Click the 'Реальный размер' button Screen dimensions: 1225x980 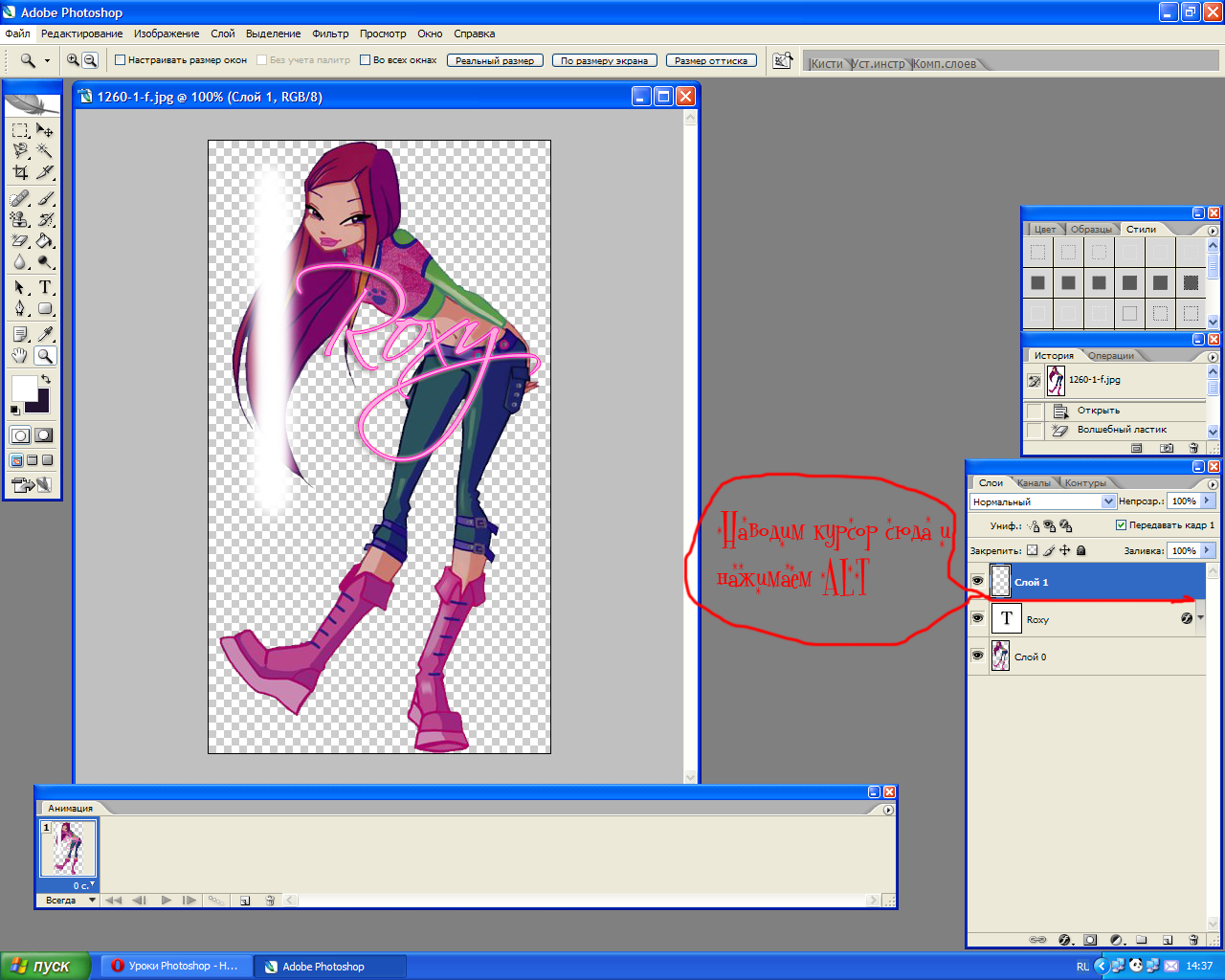[495, 60]
